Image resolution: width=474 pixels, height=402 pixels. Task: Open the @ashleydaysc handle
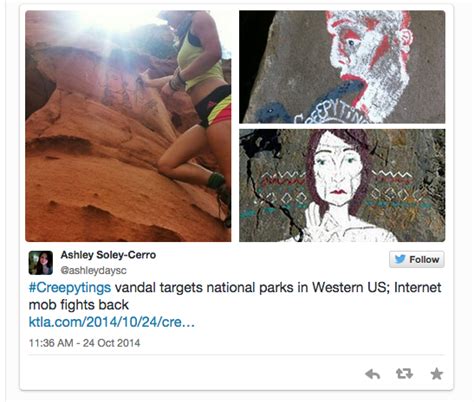93,270
